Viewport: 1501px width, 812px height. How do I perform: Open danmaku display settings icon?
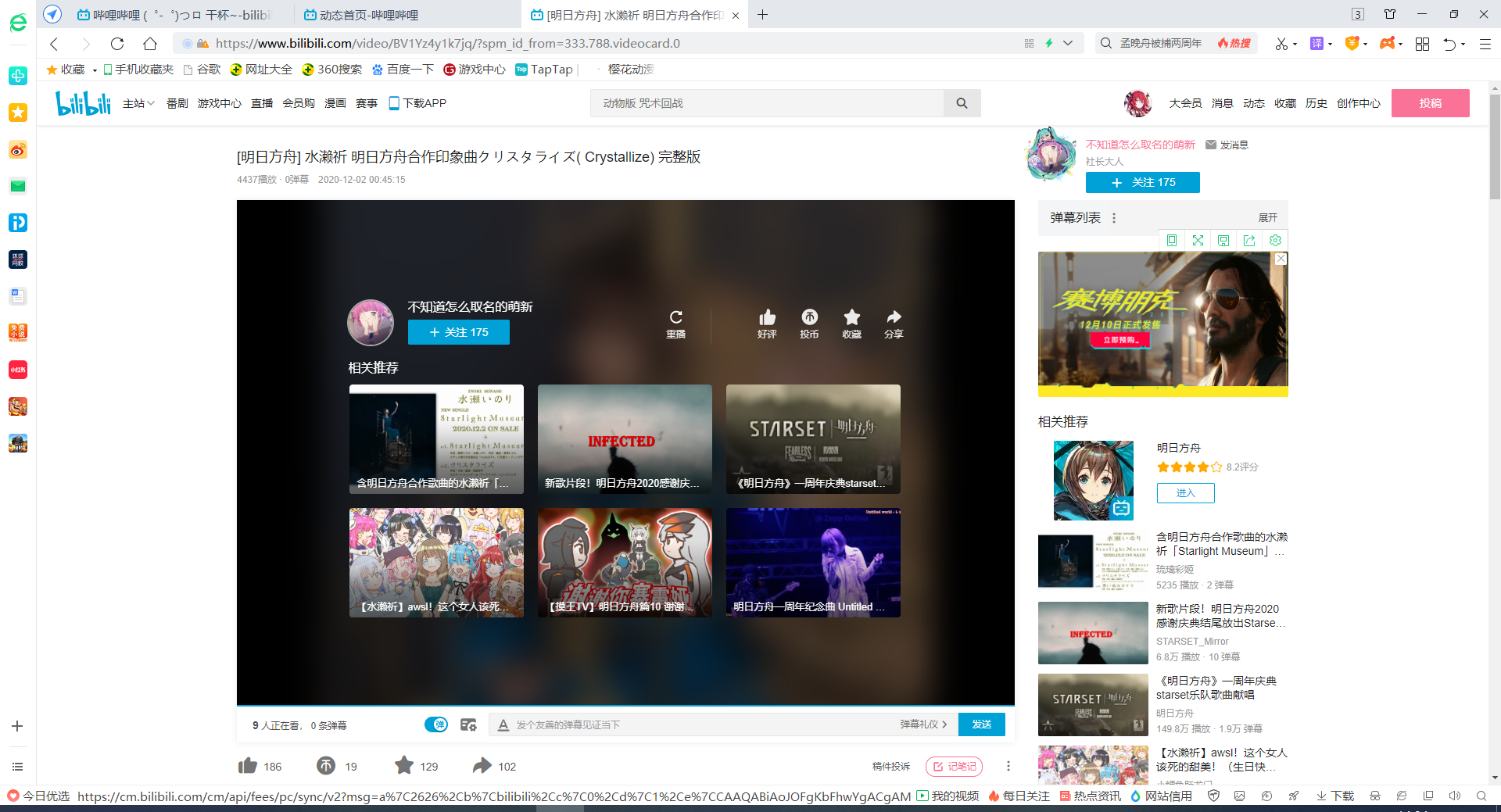tap(468, 724)
